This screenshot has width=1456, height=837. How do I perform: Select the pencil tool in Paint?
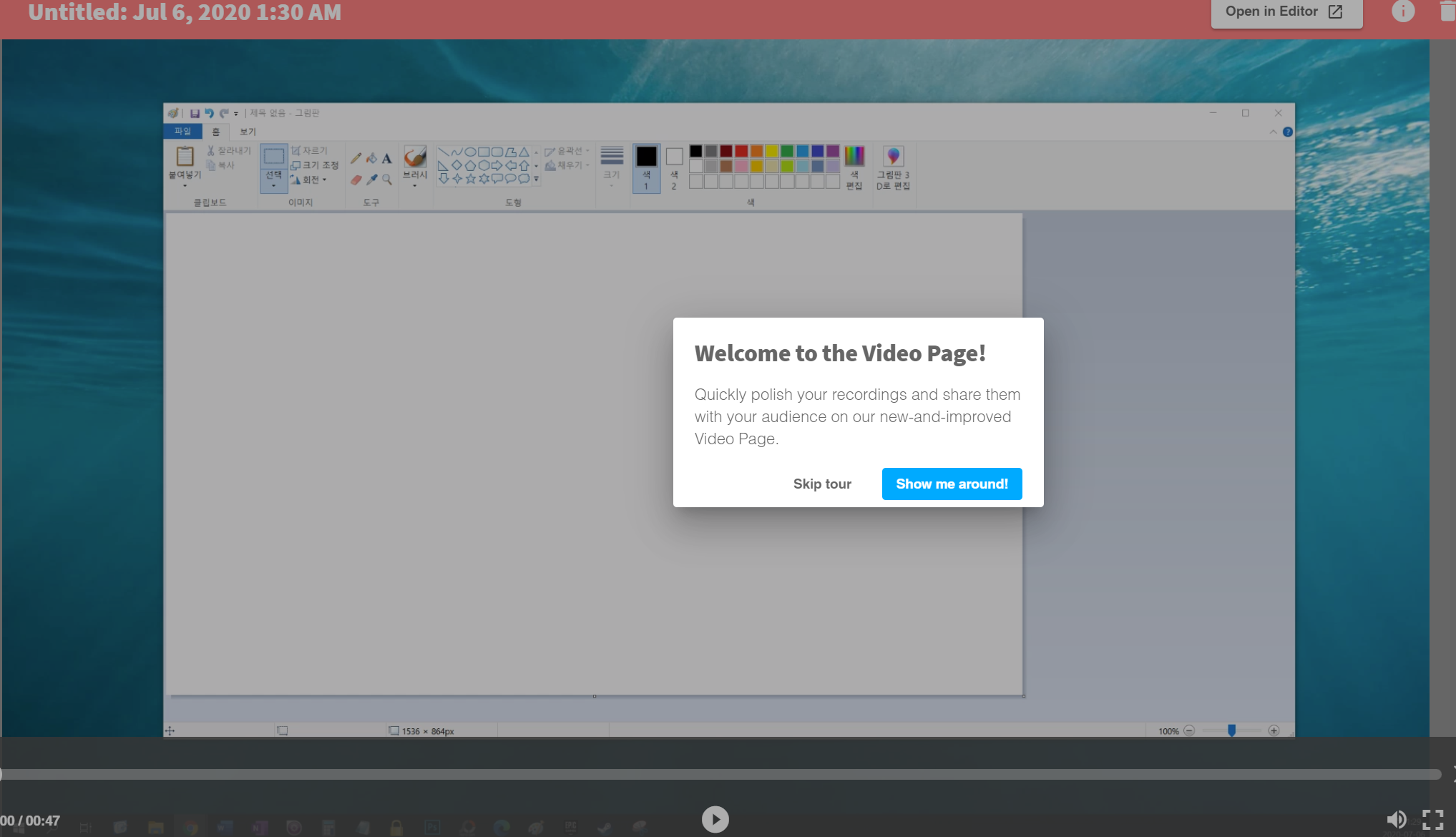pos(356,158)
